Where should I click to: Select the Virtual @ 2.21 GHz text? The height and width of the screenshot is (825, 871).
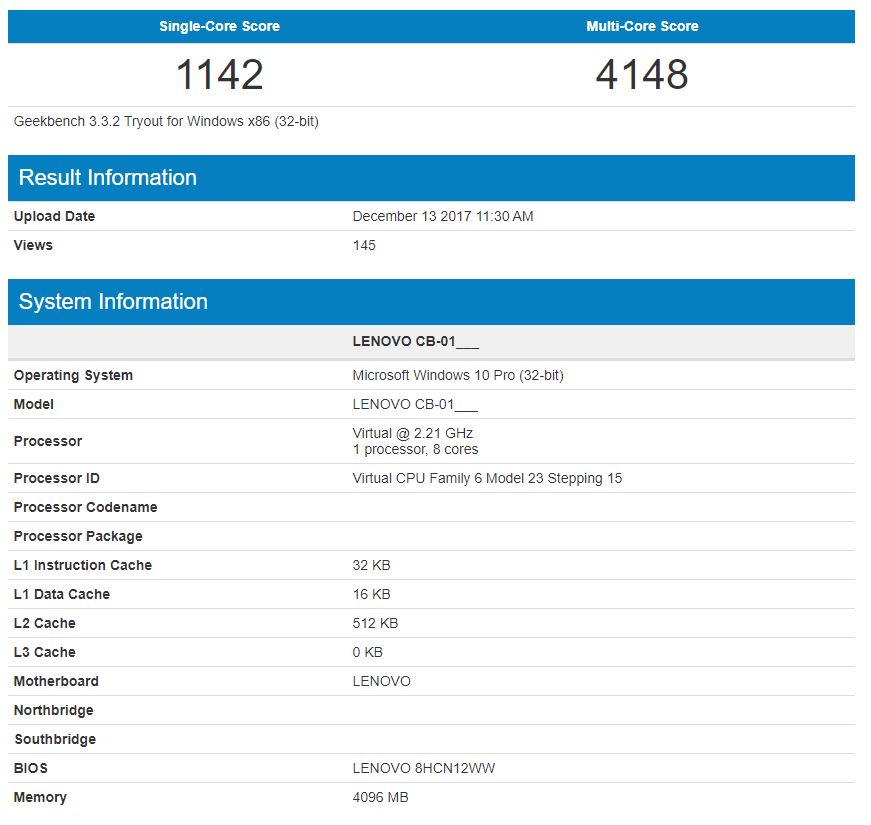click(x=413, y=433)
